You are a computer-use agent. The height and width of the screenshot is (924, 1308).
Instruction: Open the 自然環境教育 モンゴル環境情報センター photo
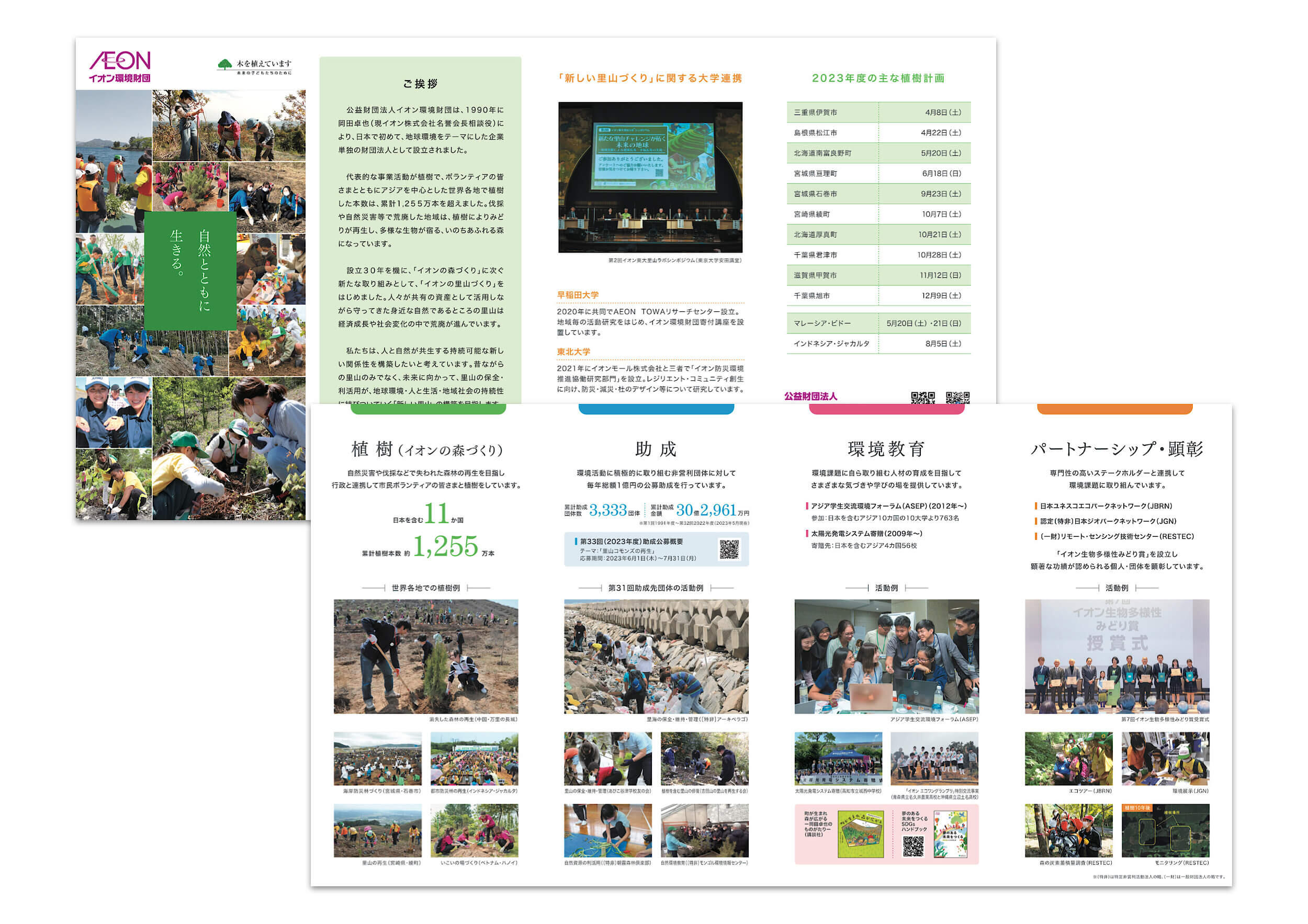(705, 830)
